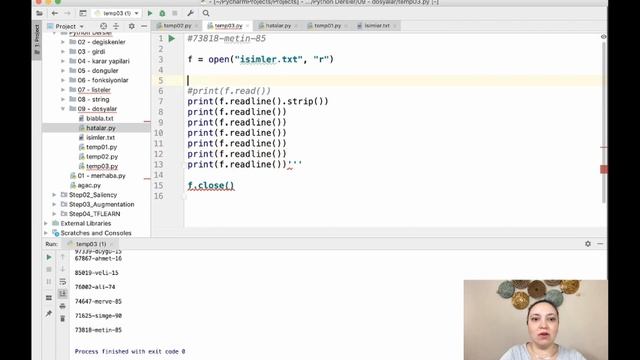Run line 1 gutter play icon

pos(172,38)
